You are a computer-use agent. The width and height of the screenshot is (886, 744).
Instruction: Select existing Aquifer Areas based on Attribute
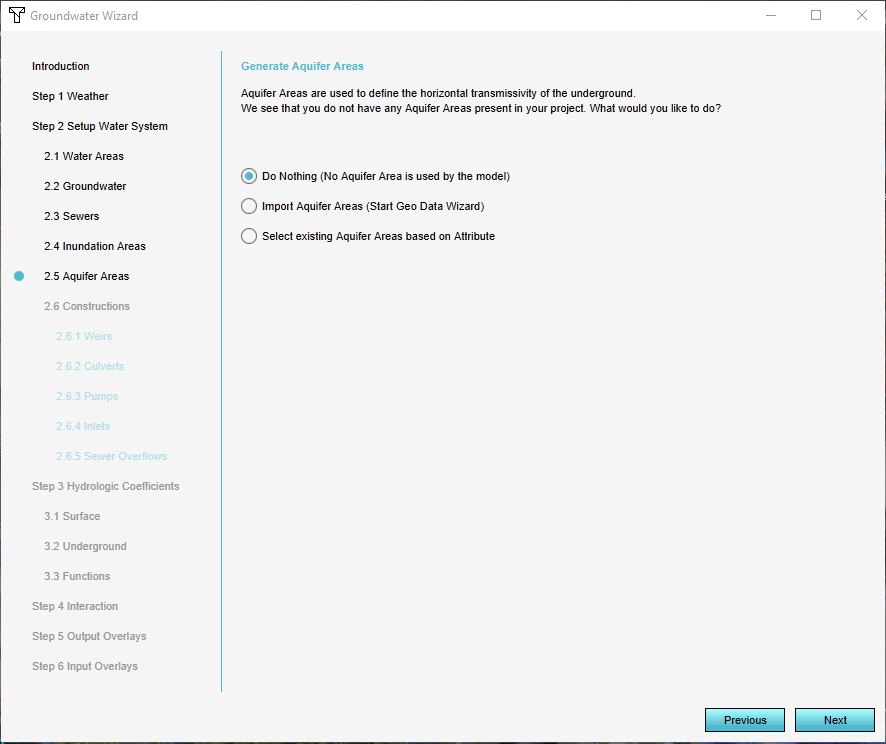(249, 236)
